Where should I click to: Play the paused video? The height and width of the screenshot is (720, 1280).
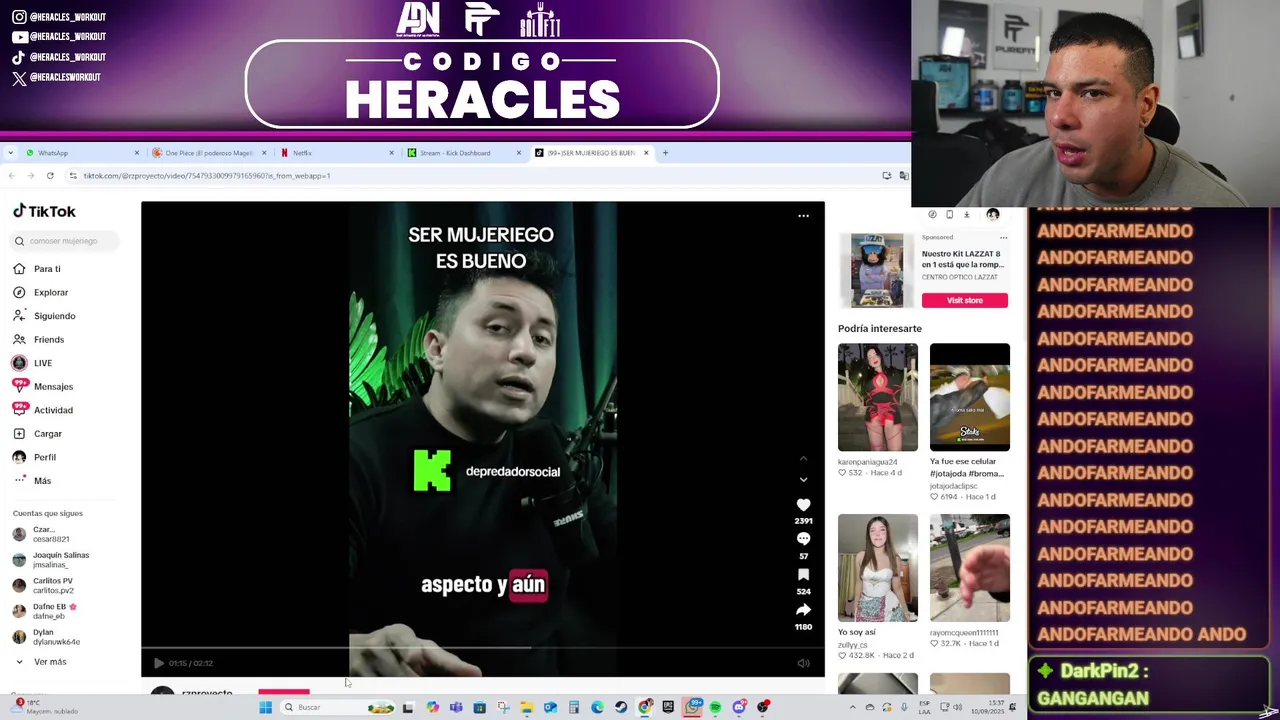(x=158, y=663)
